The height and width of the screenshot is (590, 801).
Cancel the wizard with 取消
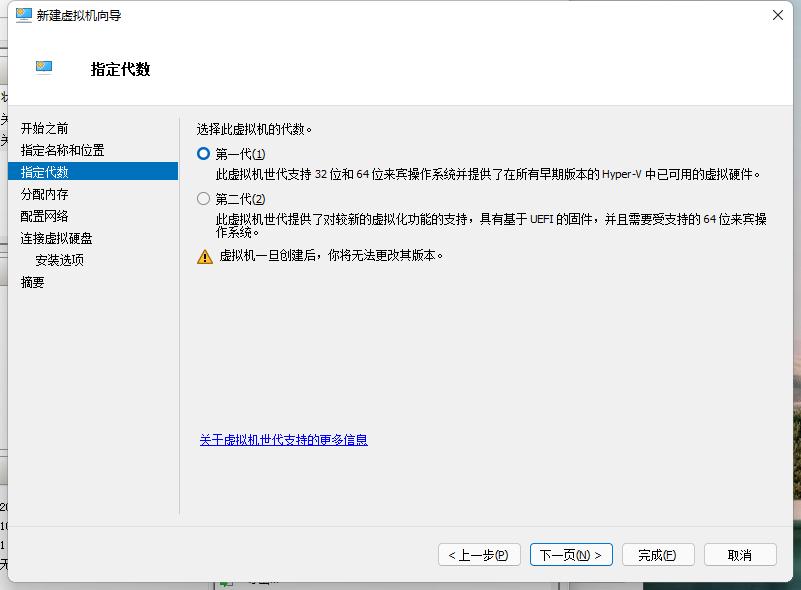click(x=740, y=554)
